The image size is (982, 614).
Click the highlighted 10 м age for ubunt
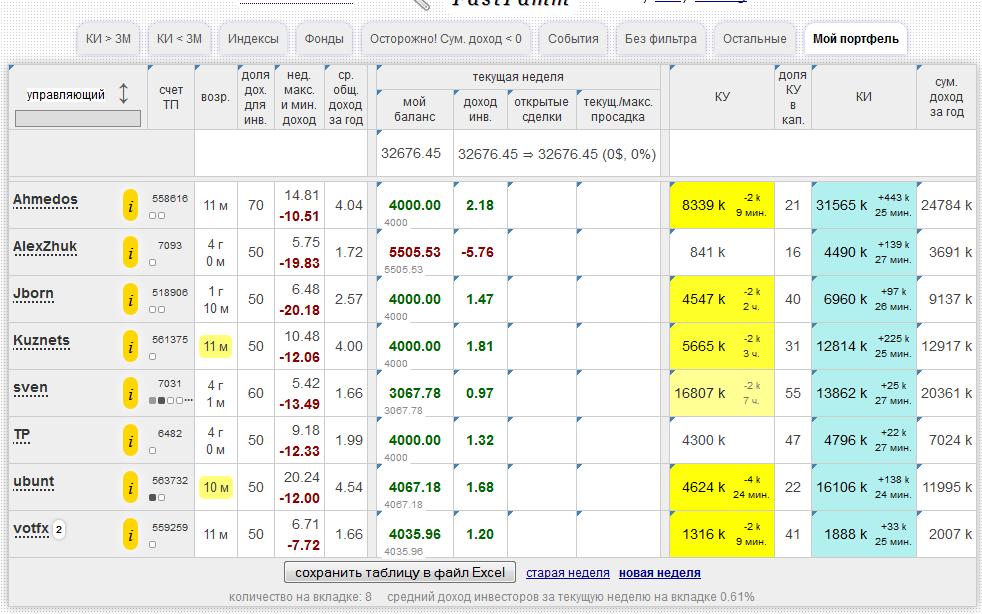(x=215, y=487)
